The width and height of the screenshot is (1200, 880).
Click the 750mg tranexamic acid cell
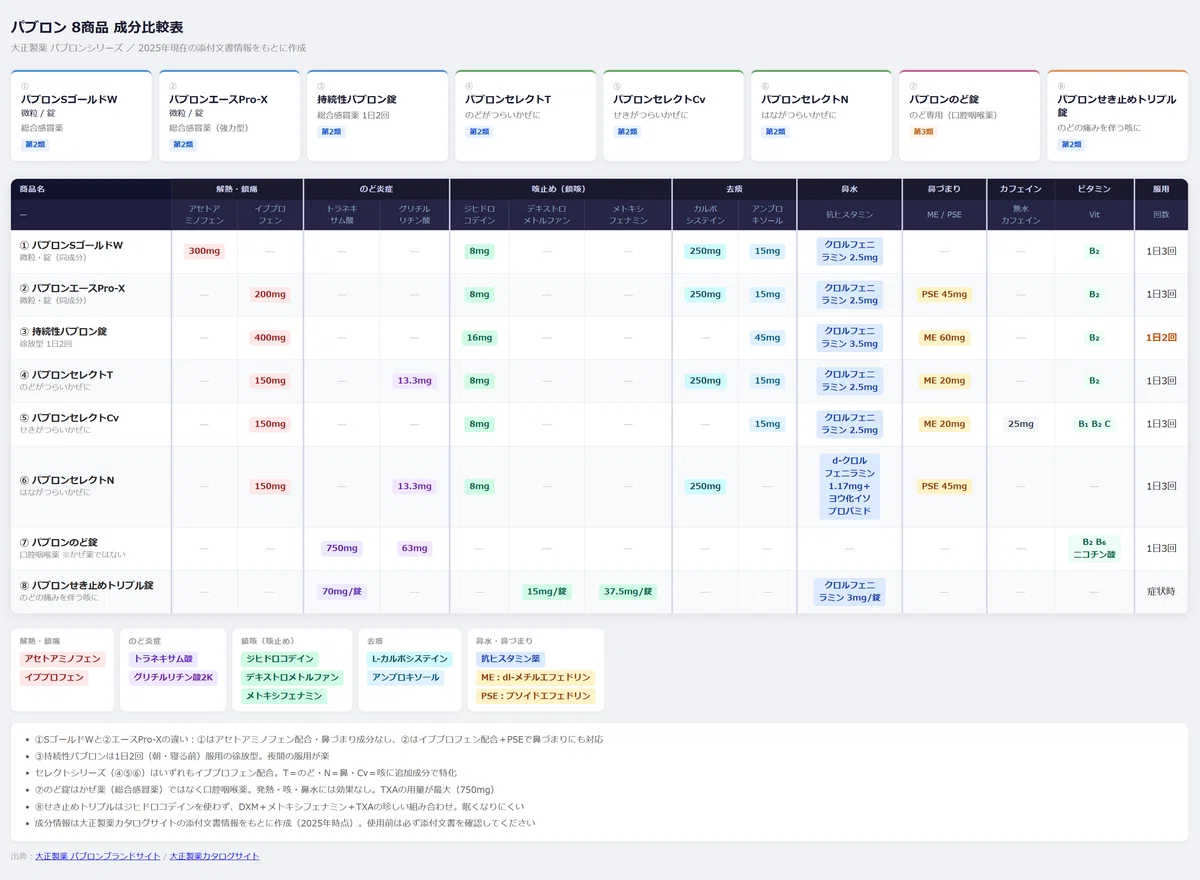click(x=341, y=548)
